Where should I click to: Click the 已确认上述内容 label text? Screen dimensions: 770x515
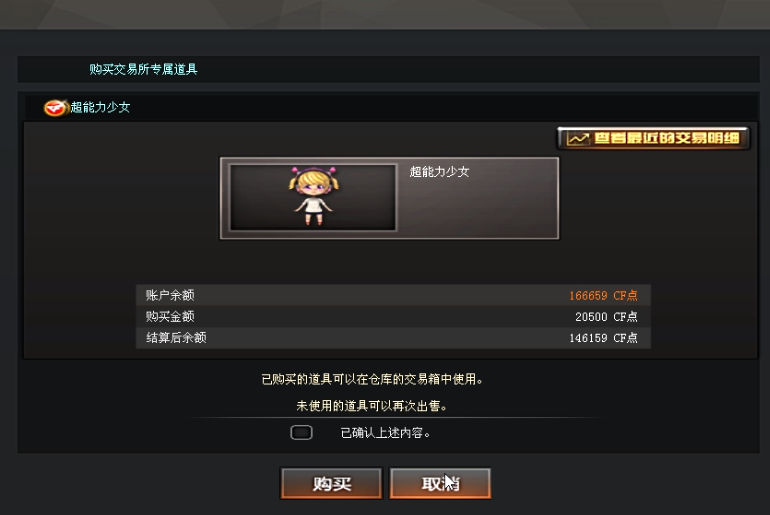click(x=385, y=433)
